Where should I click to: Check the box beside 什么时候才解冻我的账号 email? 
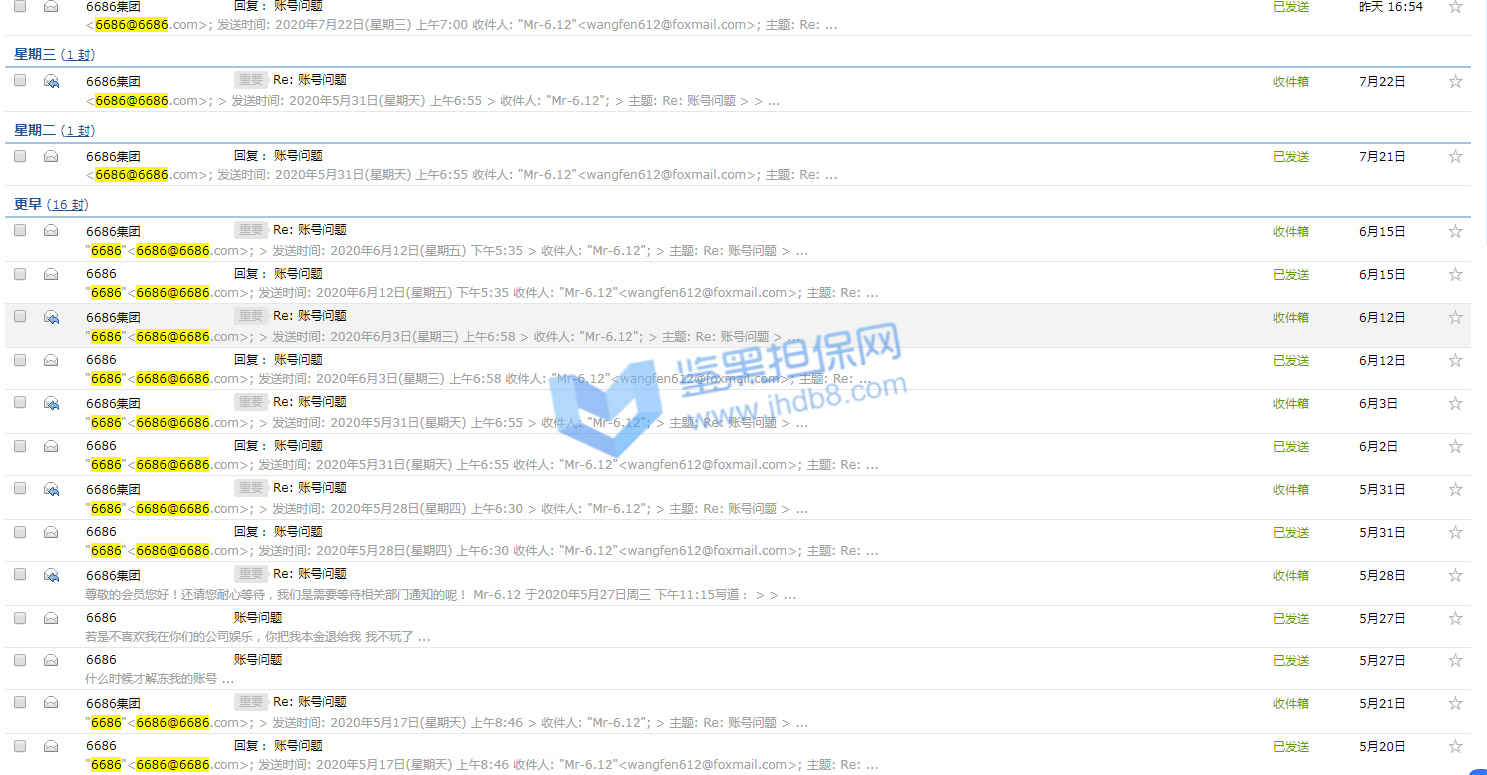20,660
